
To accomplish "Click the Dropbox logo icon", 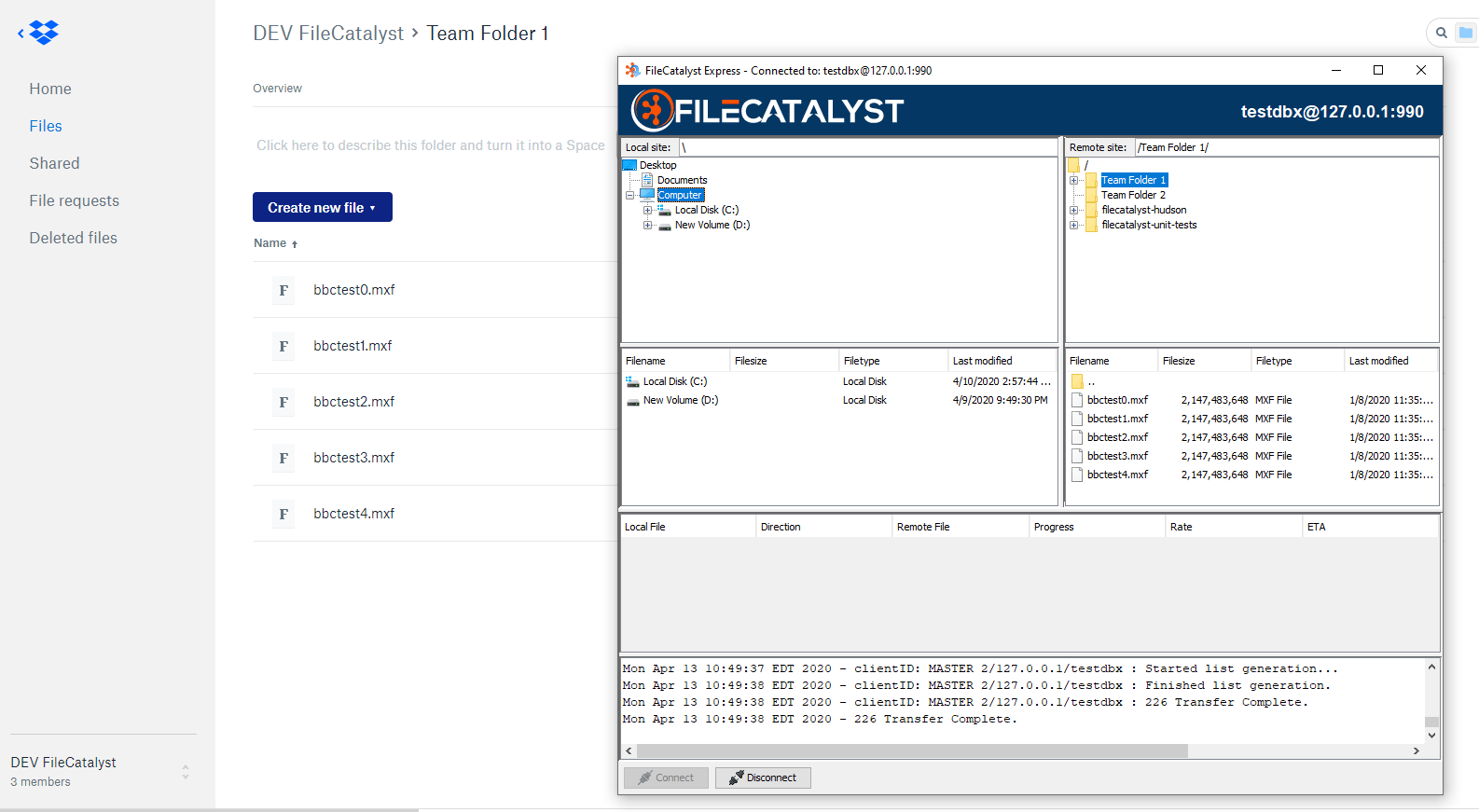I will click(x=43, y=33).
